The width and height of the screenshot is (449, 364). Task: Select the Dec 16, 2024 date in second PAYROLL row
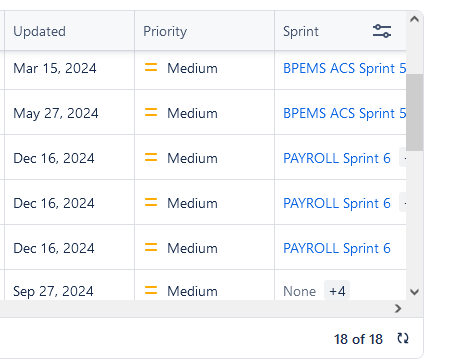(x=54, y=203)
